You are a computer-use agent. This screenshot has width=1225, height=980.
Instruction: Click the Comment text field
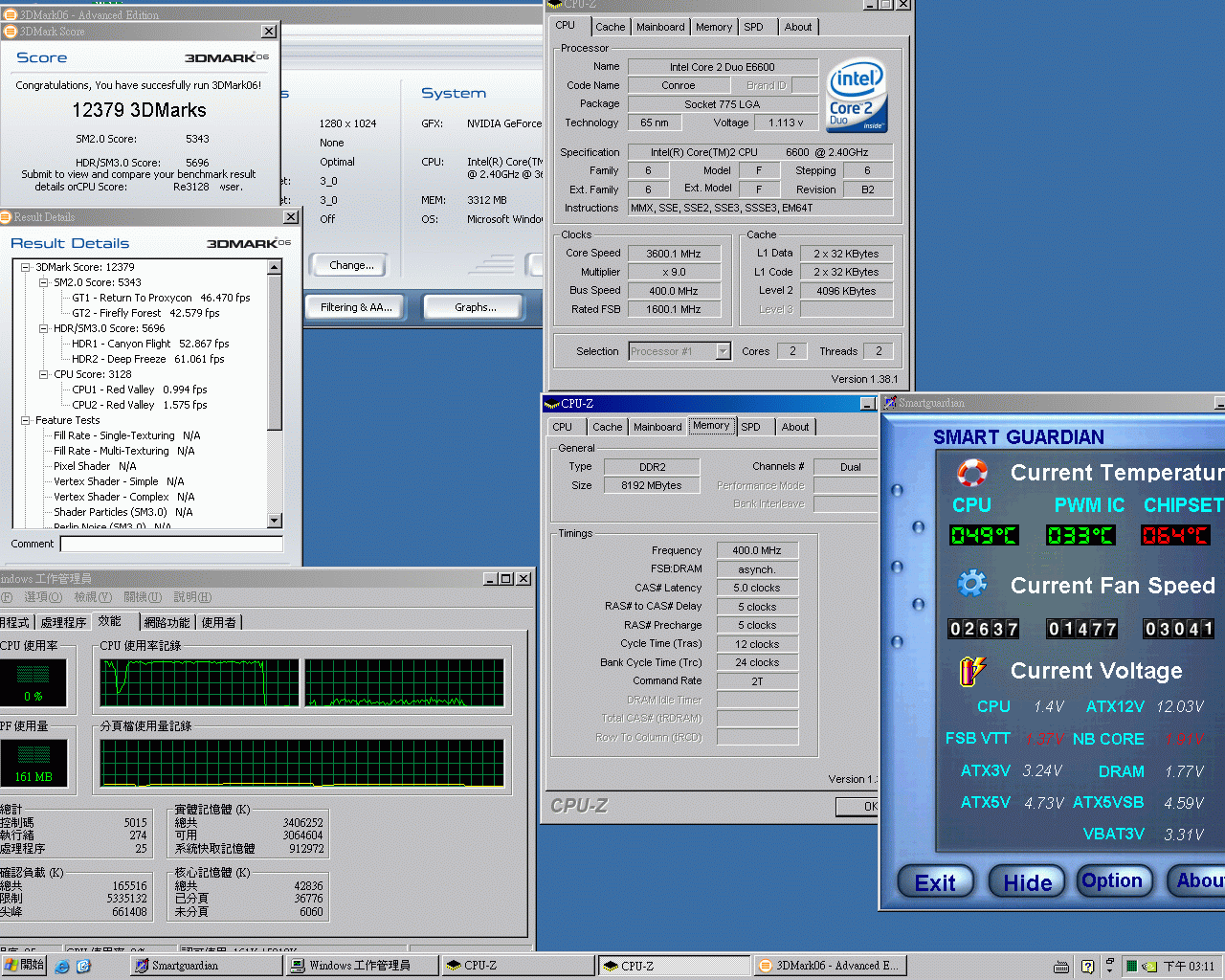point(171,544)
